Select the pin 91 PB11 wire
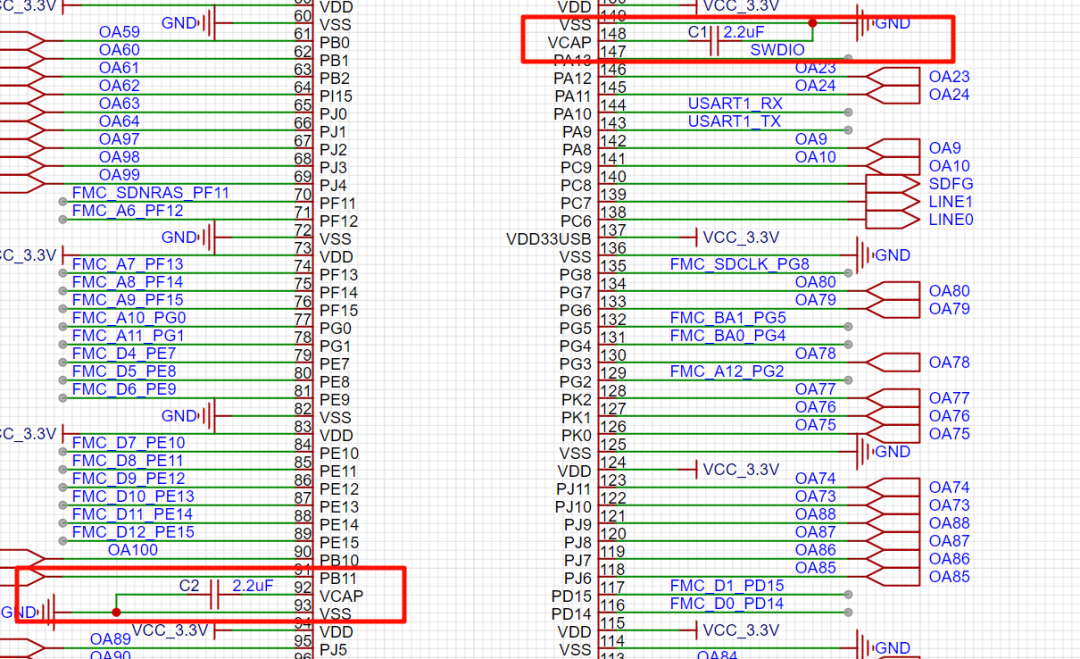 coord(200,578)
